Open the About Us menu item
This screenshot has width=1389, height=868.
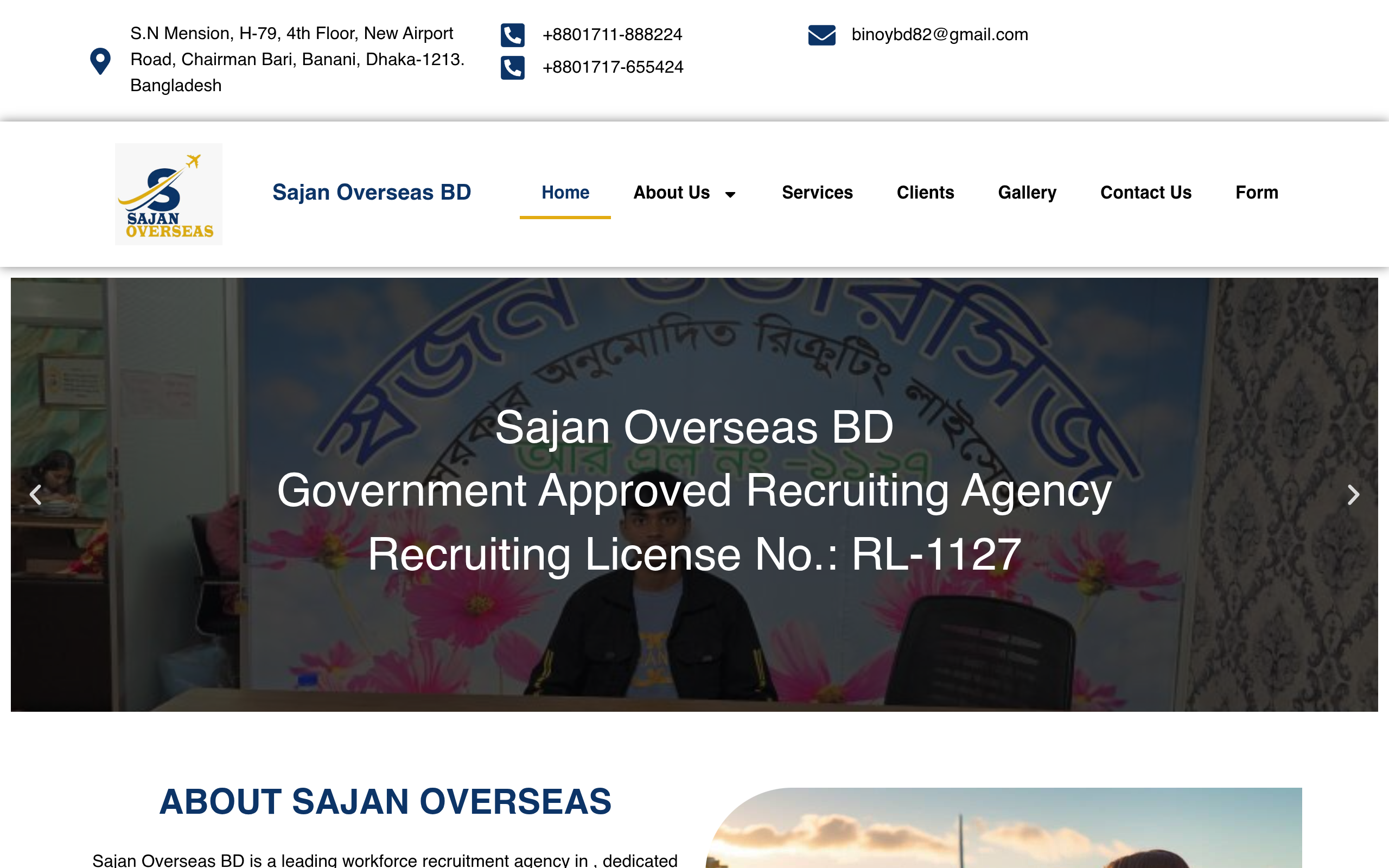coord(672,192)
